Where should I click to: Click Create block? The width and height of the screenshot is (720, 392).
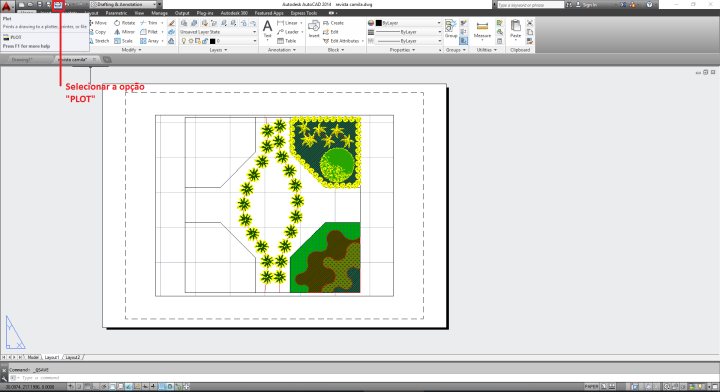pos(333,23)
